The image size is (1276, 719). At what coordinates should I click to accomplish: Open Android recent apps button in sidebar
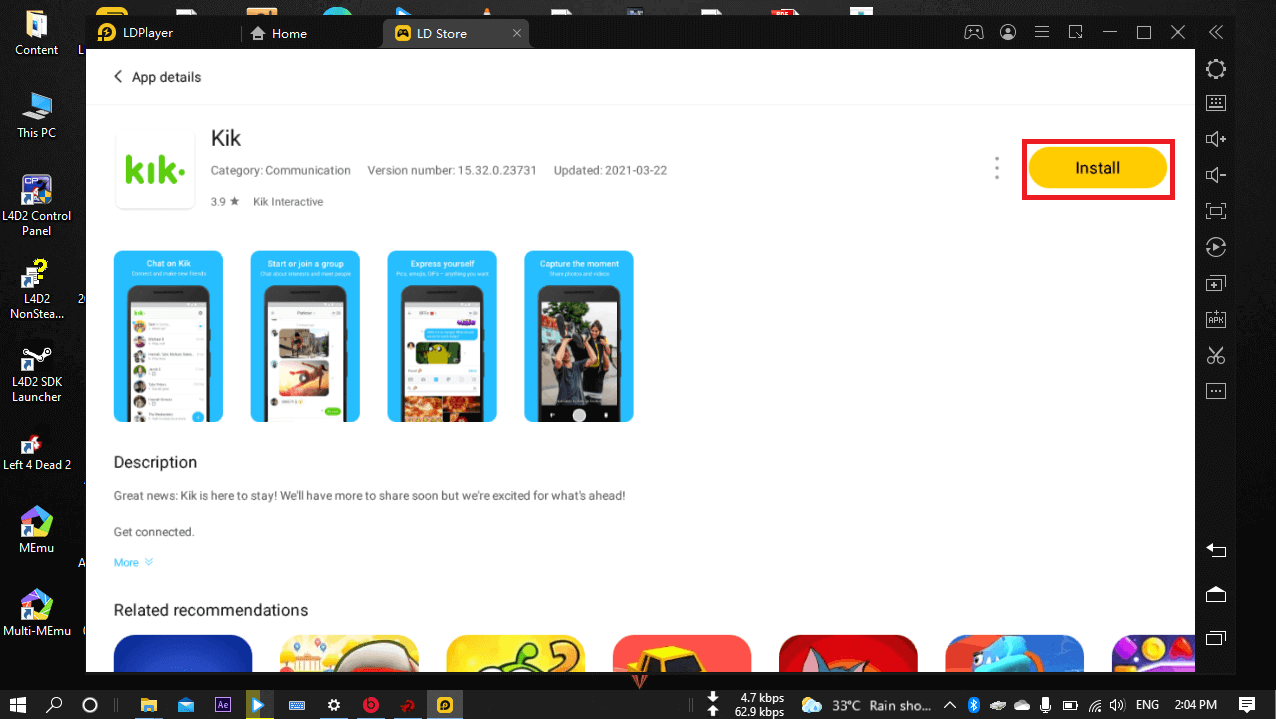(1216, 638)
